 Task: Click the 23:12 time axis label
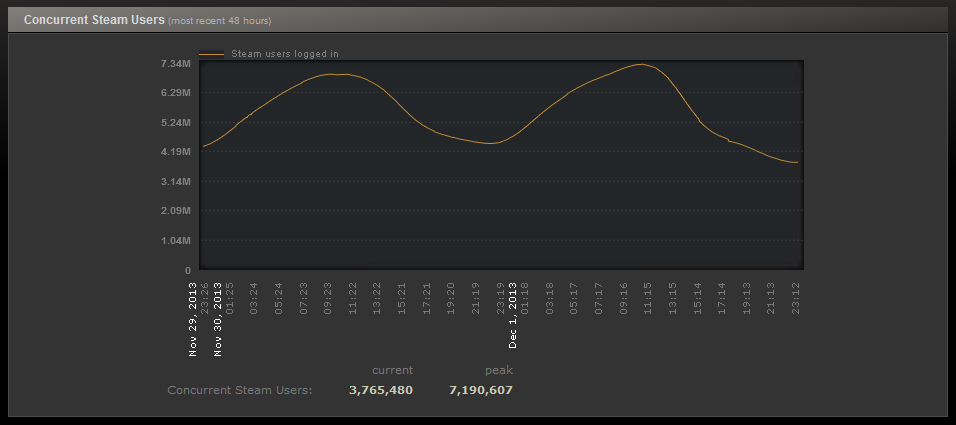pyautogui.click(x=796, y=297)
